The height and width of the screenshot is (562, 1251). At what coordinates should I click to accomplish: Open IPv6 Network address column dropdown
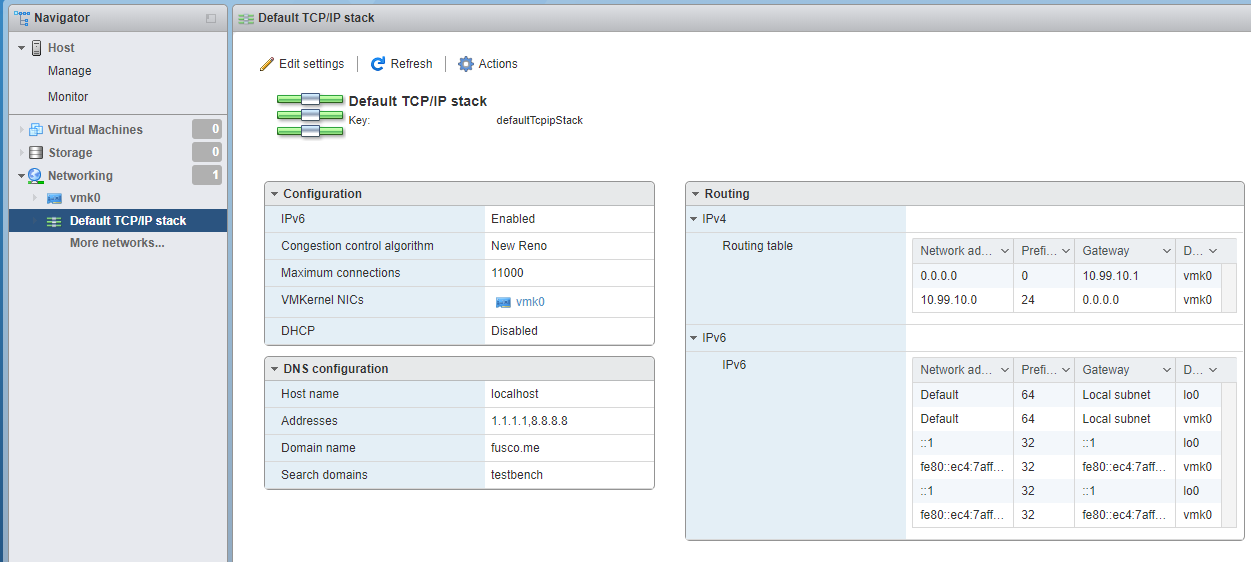[1005, 370]
